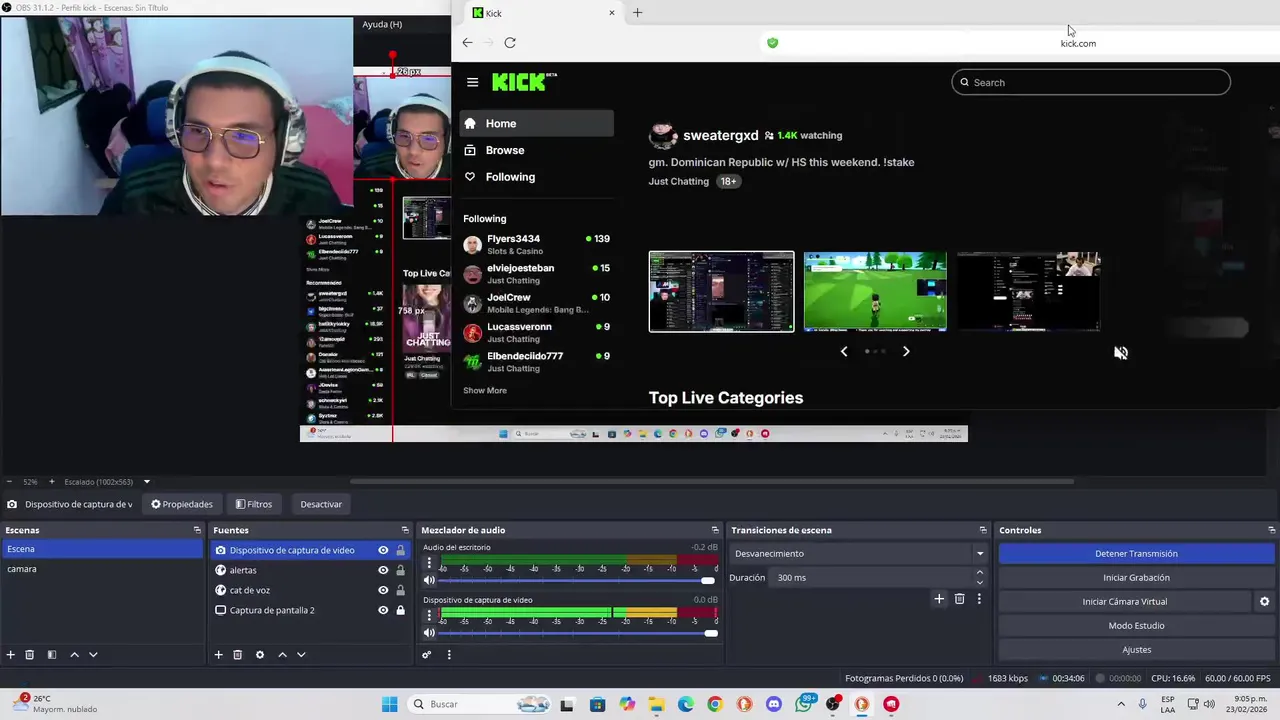Screen dimensions: 1280x720
Task: Add a new source in Fuentes panel
Action: [218, 655]
